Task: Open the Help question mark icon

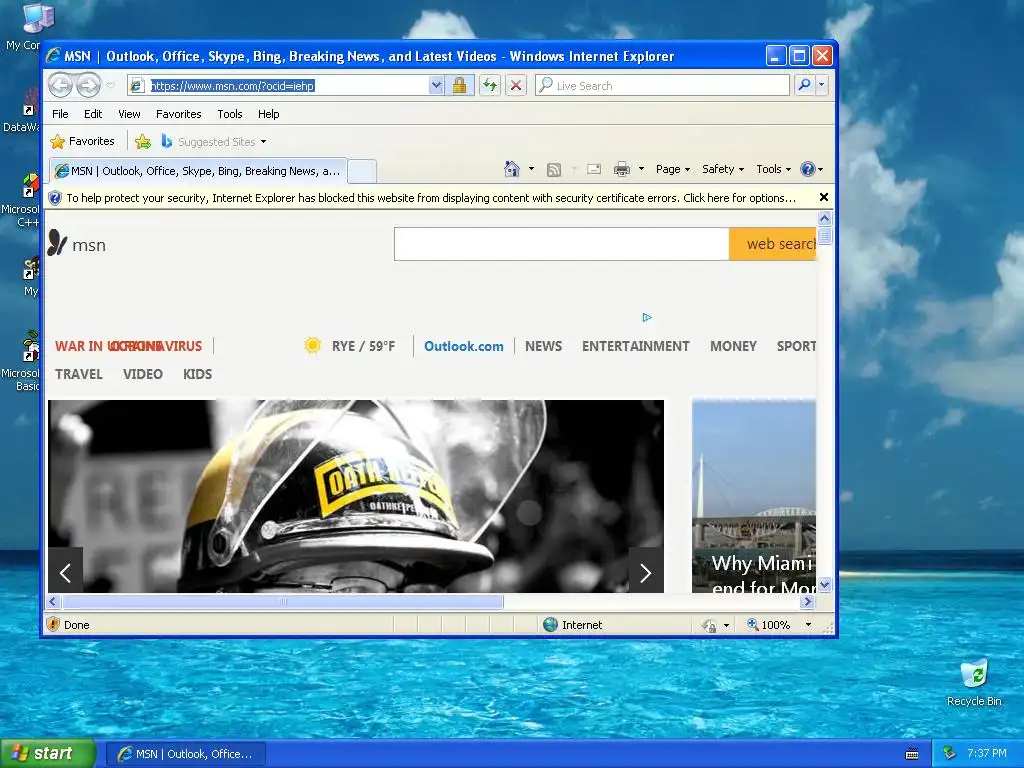Action: [x=808, y=169]
